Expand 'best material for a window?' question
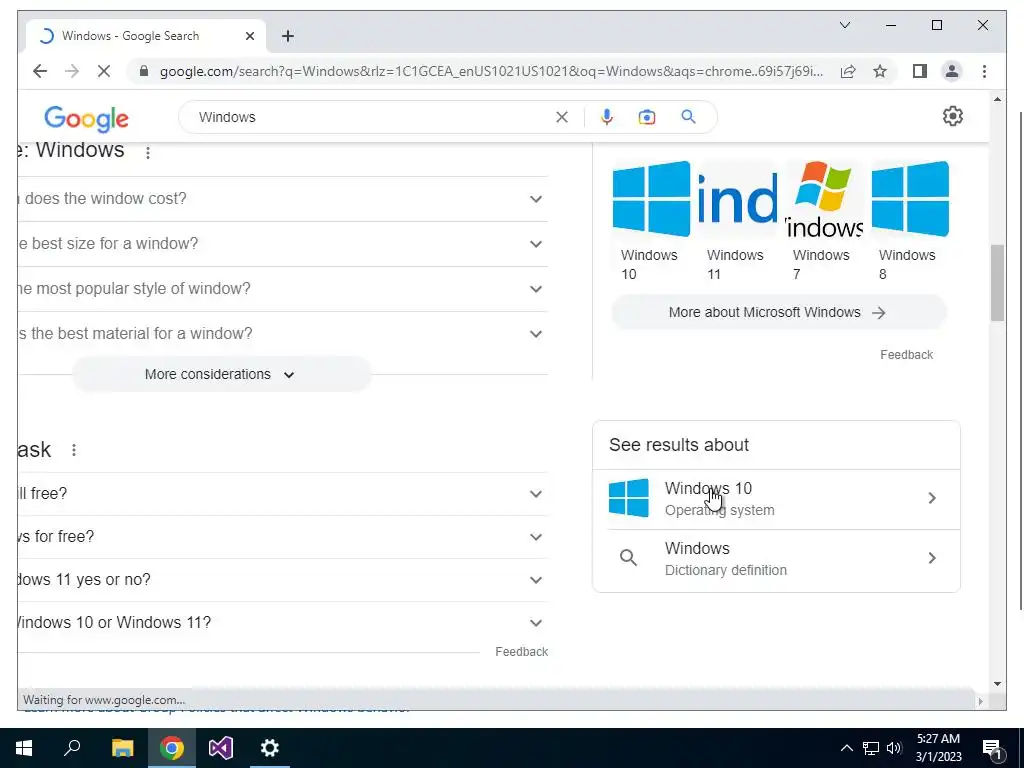Screen dimensions: 1024x768 (283, 334)
